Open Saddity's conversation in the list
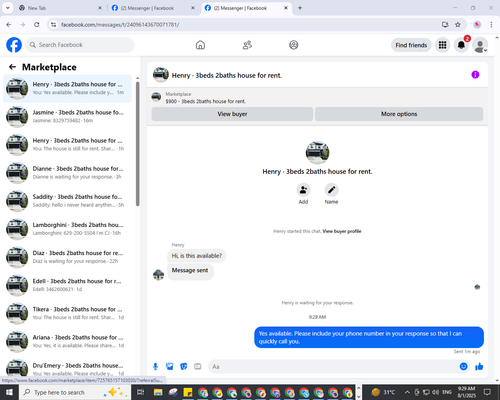Image resolution: width=500 pixels, height=400 pixels. (x=67, y=201)
